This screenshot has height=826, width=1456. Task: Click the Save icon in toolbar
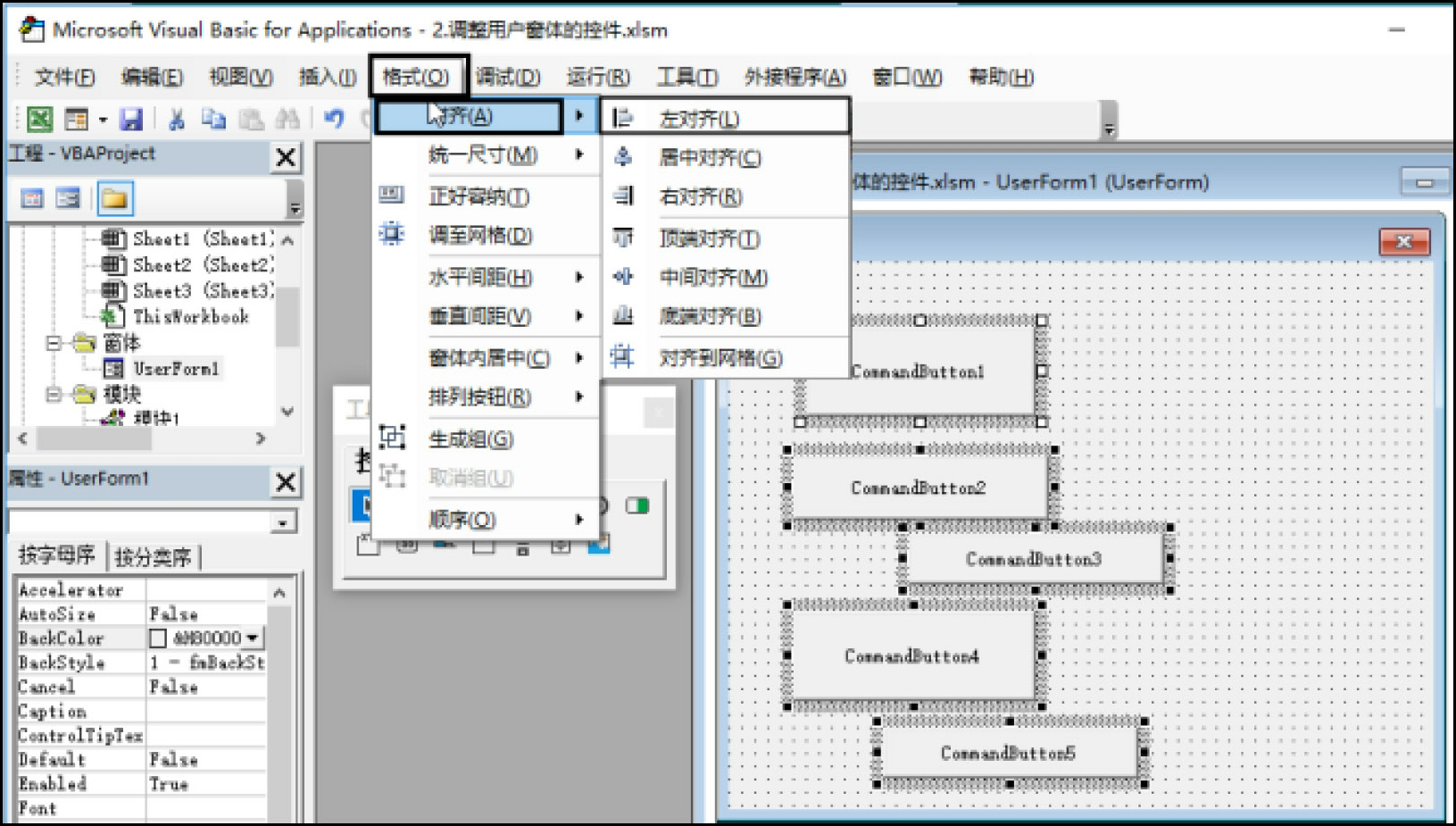(x=131, y=119)
